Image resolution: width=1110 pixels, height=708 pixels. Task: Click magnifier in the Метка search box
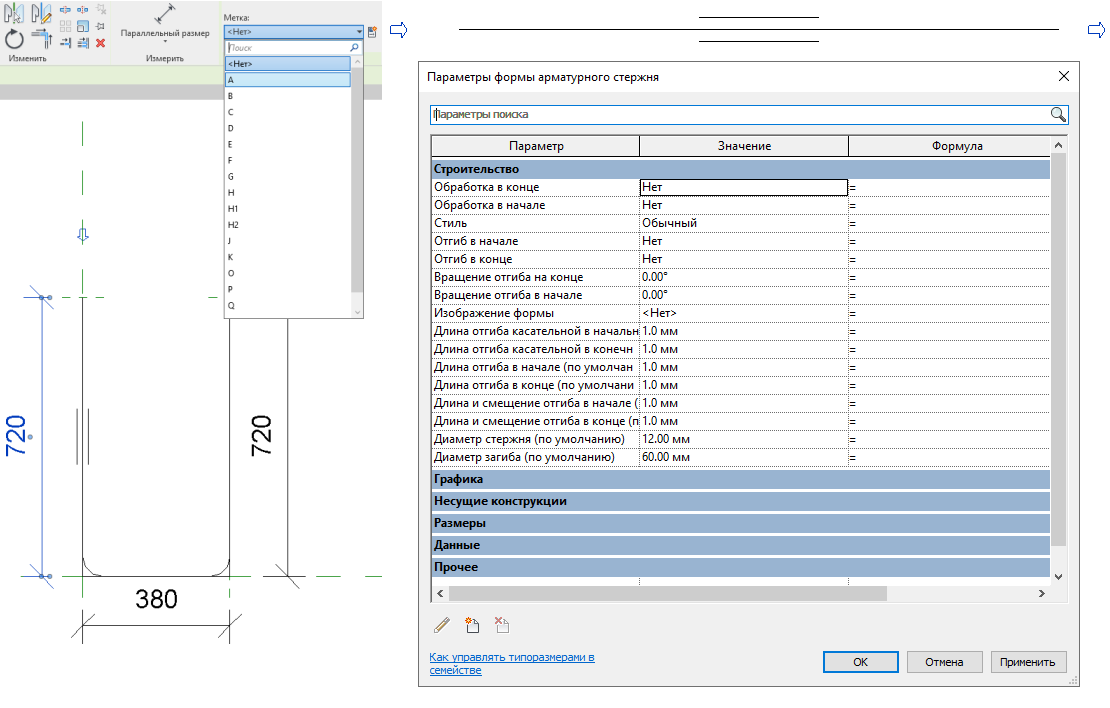355,47
